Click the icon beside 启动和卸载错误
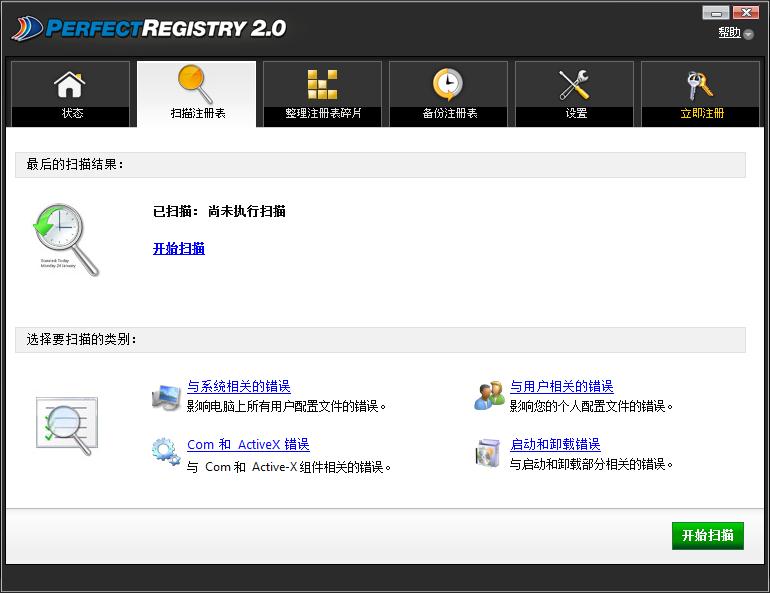Viewport: 770px width, 593px height. [489, 453]
